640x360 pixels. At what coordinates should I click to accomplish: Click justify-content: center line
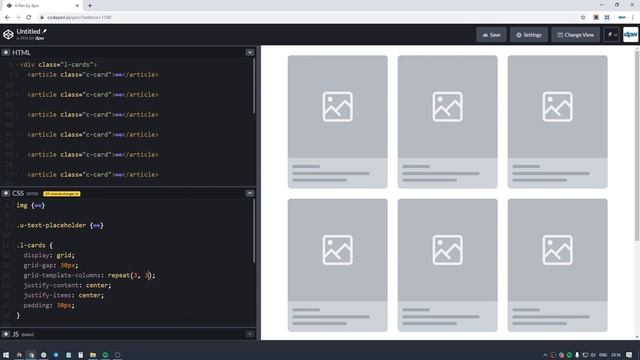(x=67, y=285)
